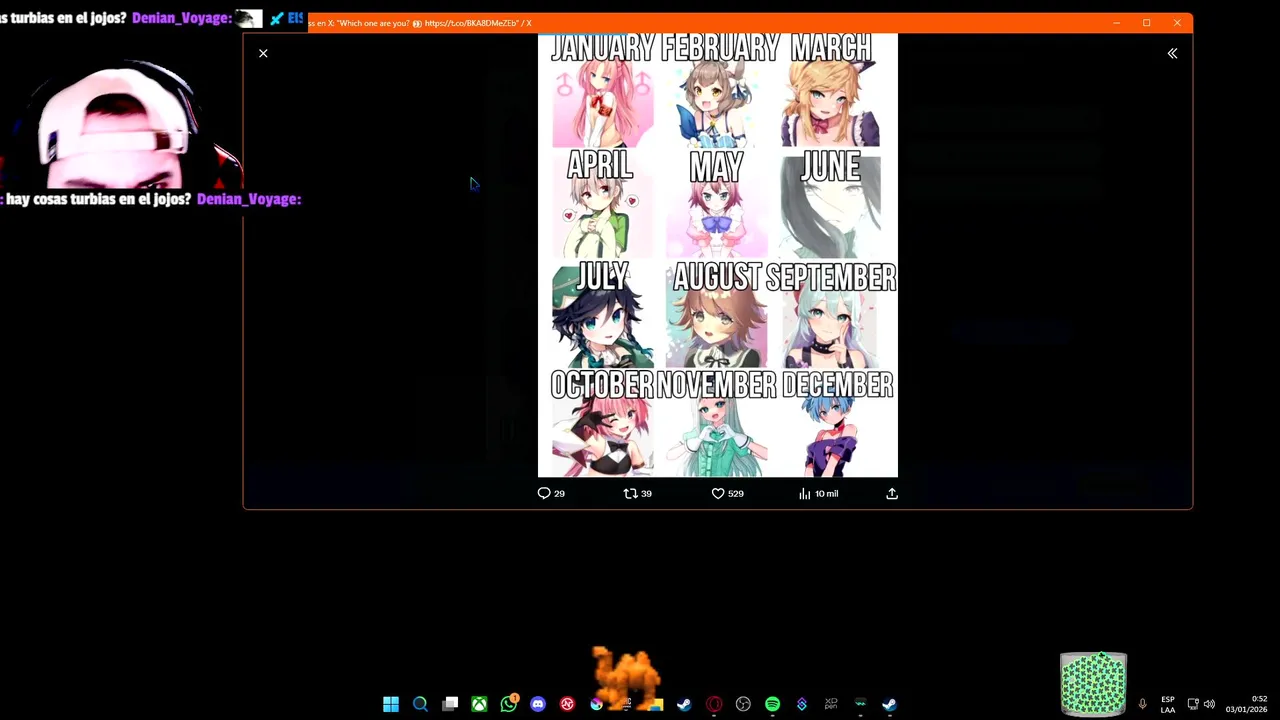This screenshot has width=1280, height=720.
Task: Minimize the orange X browser window
Action: 1116,23
